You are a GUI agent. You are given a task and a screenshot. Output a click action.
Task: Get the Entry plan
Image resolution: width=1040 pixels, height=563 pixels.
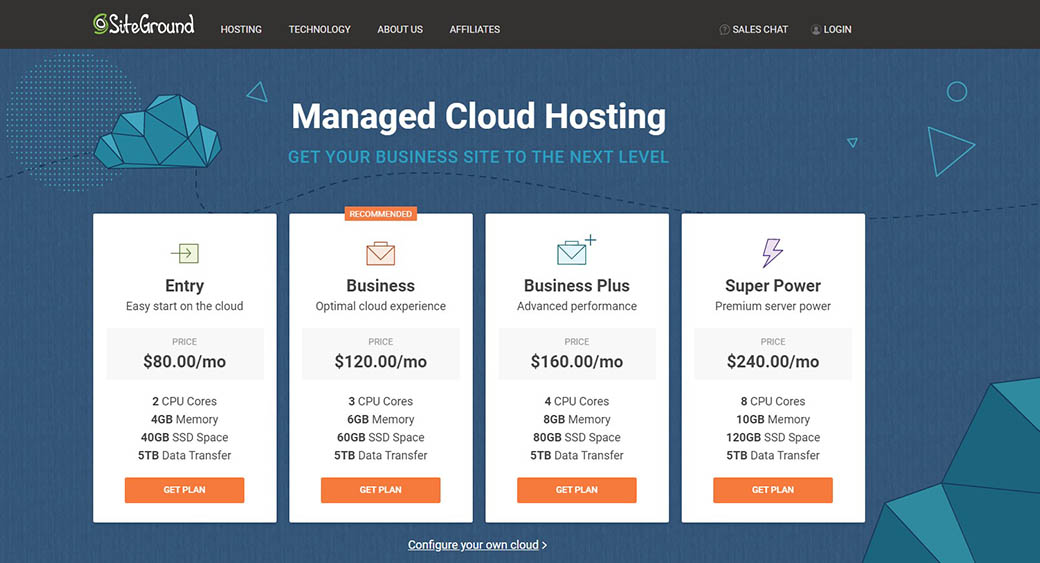click(x=184, y=490)
